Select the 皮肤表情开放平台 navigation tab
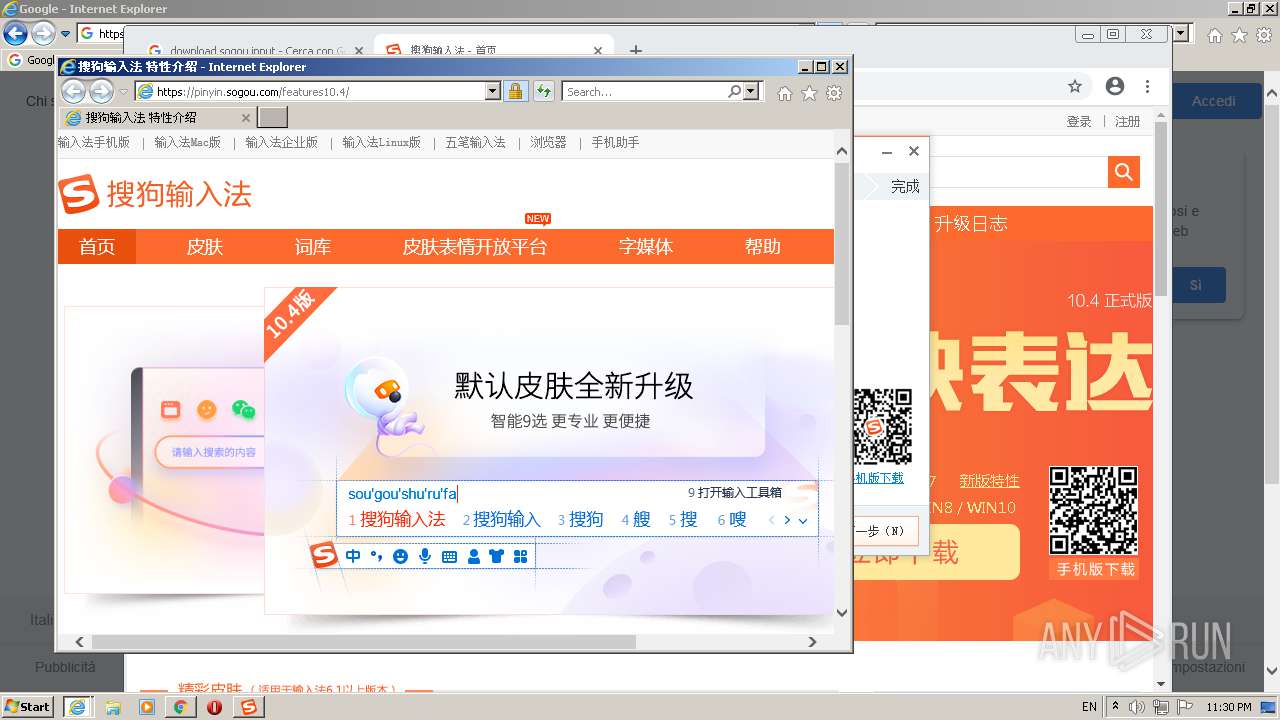Viewport: 1280px width, 720px height. click(x=475, y=247)
